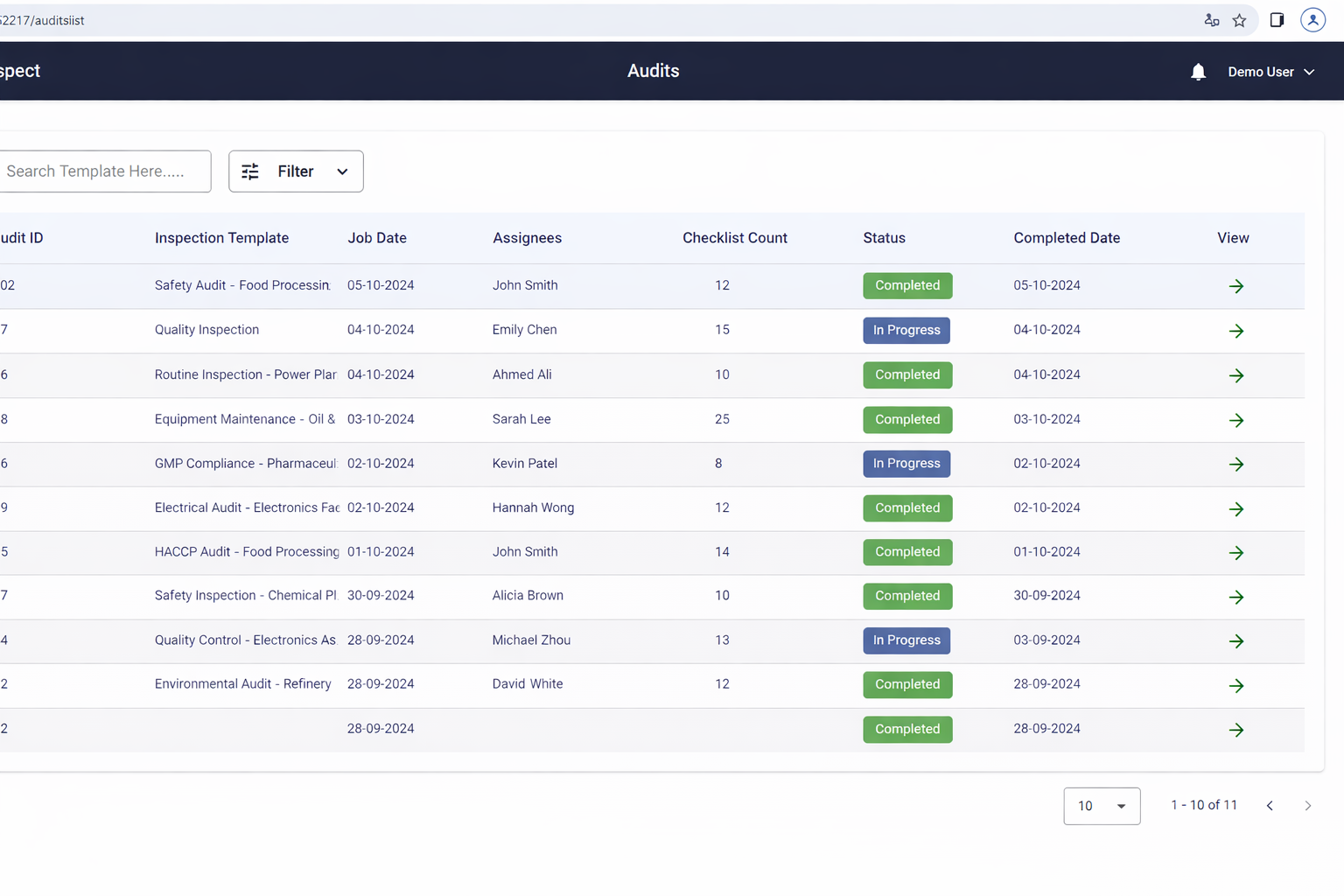Open the notification bell
The height and width of the screenshot is (896, 1344).
point(1198,72)
